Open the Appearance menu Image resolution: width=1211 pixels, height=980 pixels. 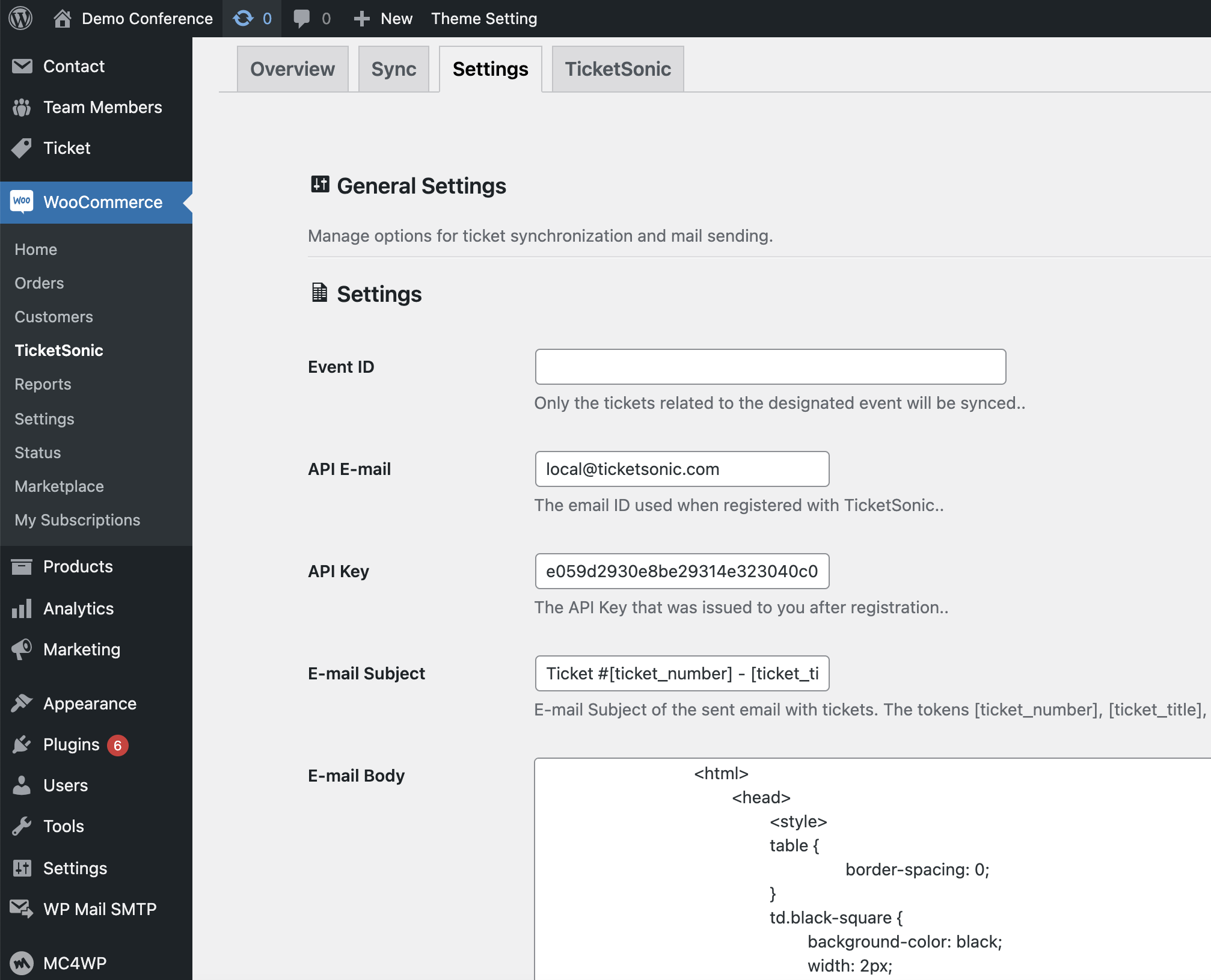point(90,703)
